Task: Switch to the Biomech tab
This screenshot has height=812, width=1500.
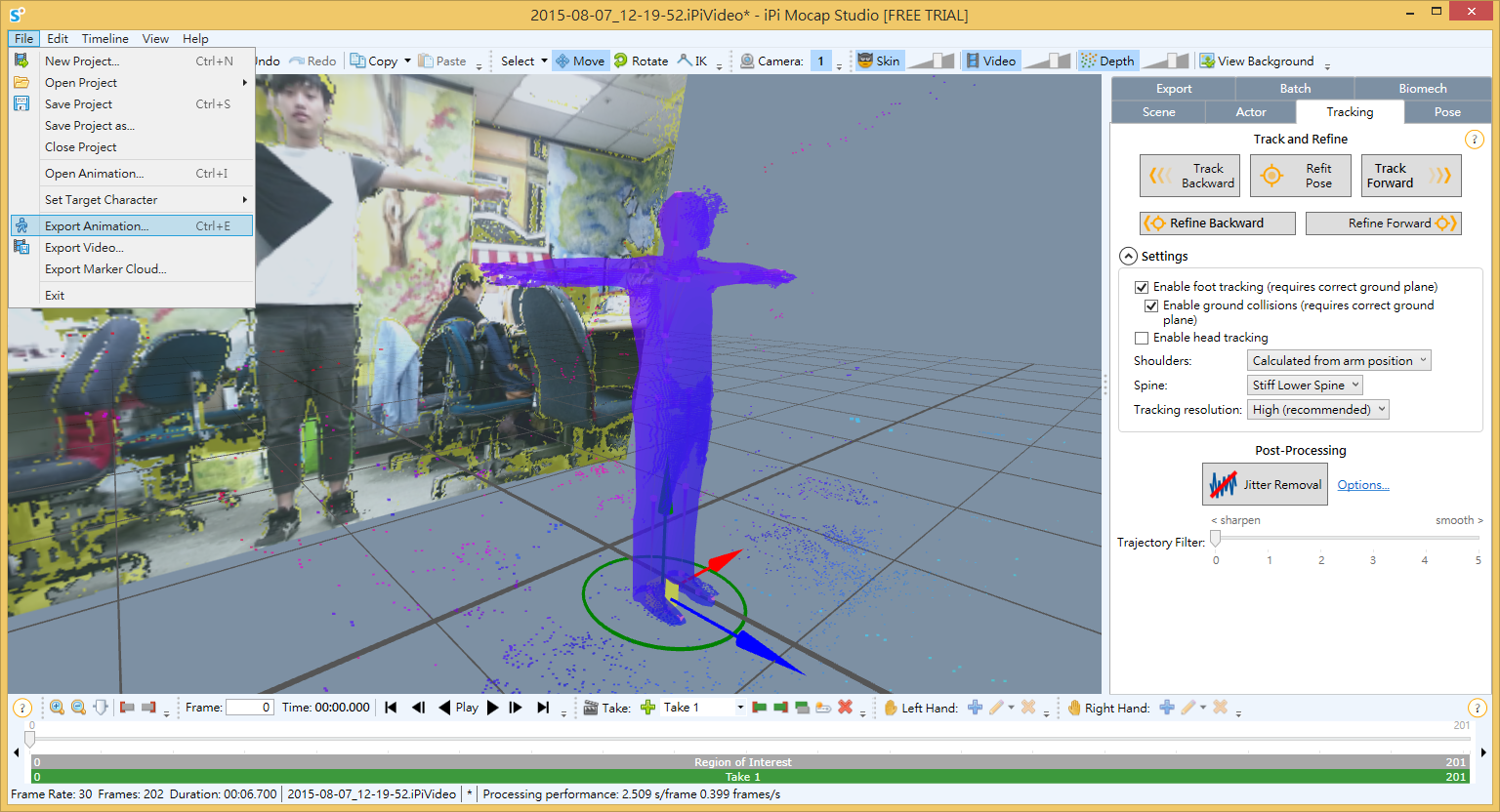Action: tap(1422, 88)
